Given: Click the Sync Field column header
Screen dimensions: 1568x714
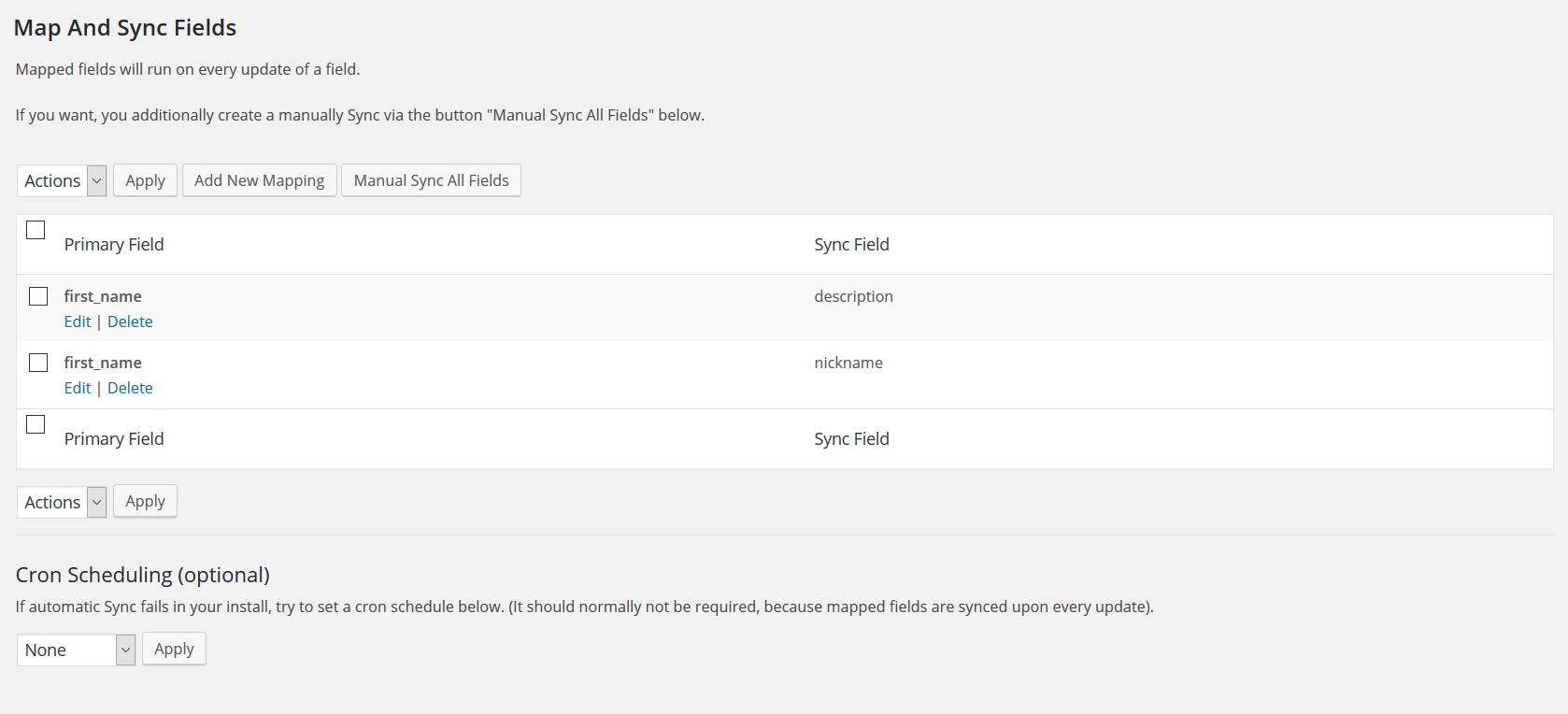Looking at the screenshot, I should [851, 244].
